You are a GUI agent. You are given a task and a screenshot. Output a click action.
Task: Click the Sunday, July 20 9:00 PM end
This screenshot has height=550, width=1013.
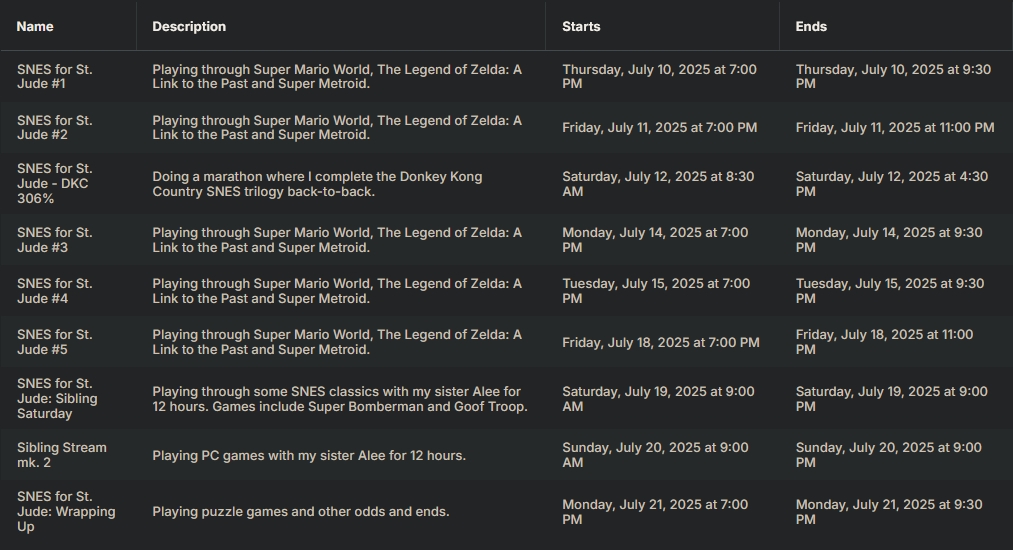(888, 455)
